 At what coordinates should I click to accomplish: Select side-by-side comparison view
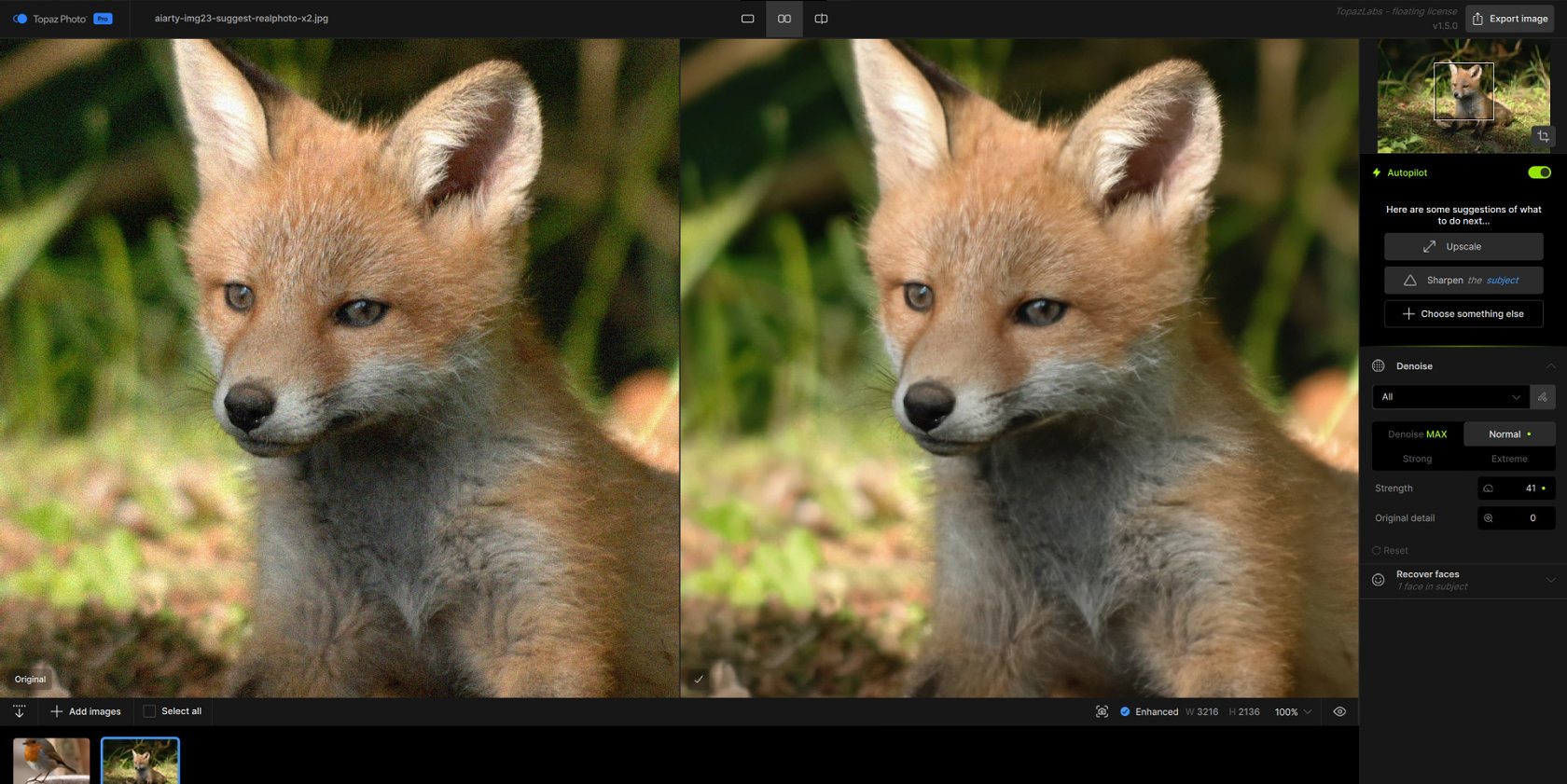point(784,19)
